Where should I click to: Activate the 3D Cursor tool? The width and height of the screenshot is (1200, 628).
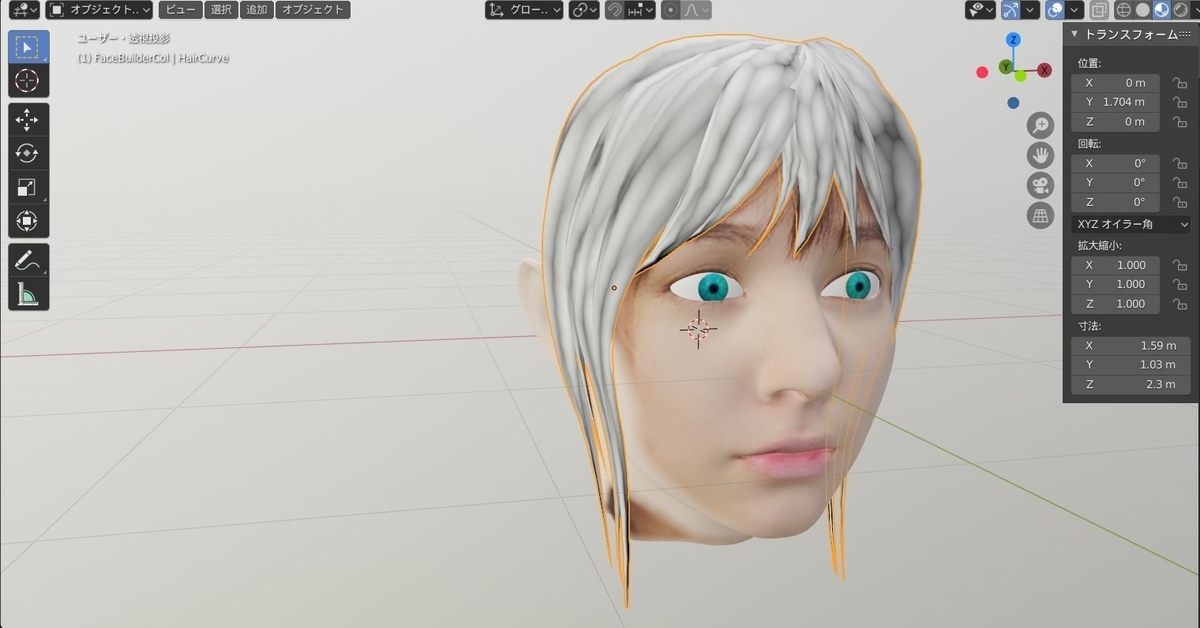tap(28, 81)
